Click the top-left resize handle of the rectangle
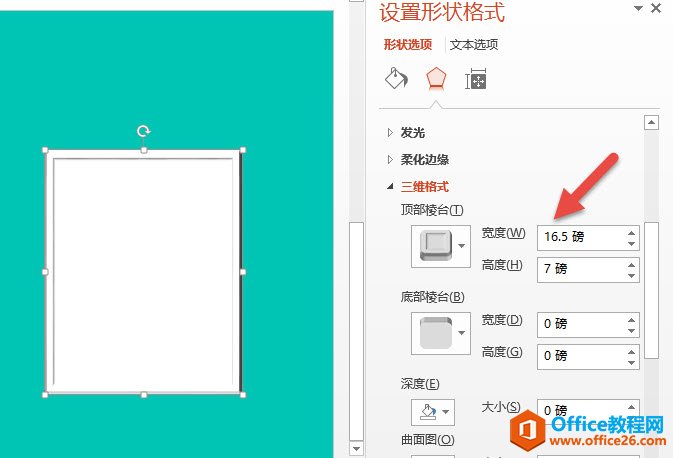Viewport: 673px width, 458px height. point(45,150)
